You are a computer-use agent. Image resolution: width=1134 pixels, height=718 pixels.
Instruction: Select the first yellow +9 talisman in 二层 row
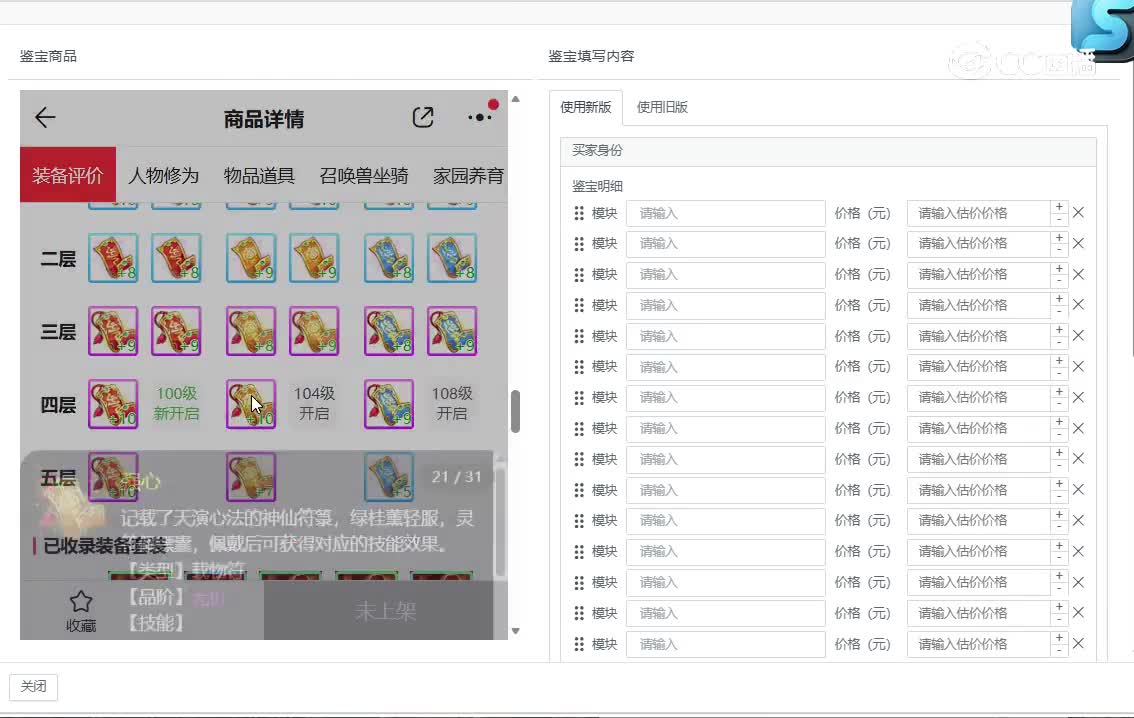tap(251, 257)
